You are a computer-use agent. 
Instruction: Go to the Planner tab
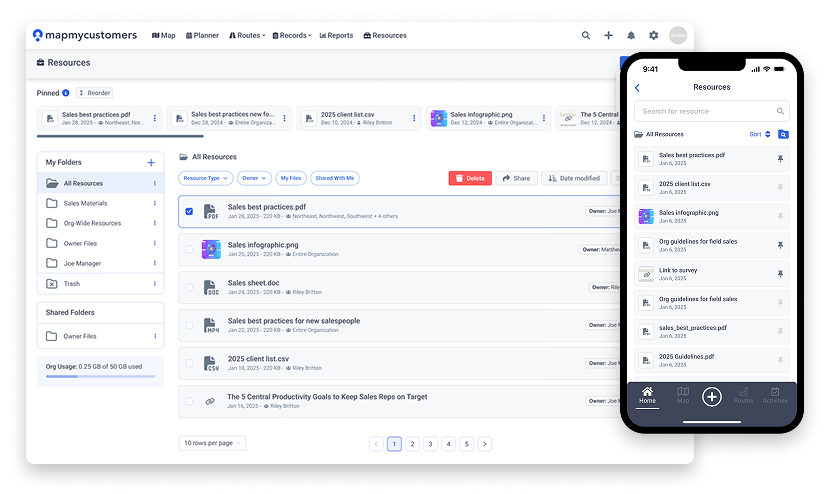pyautogui.click(x=202, y=35)
